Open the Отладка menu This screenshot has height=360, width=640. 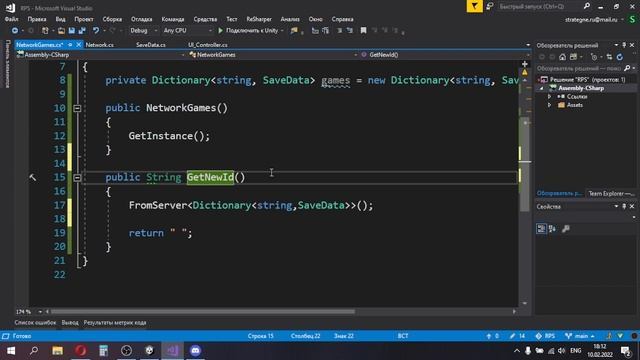(x=141, y=19)
